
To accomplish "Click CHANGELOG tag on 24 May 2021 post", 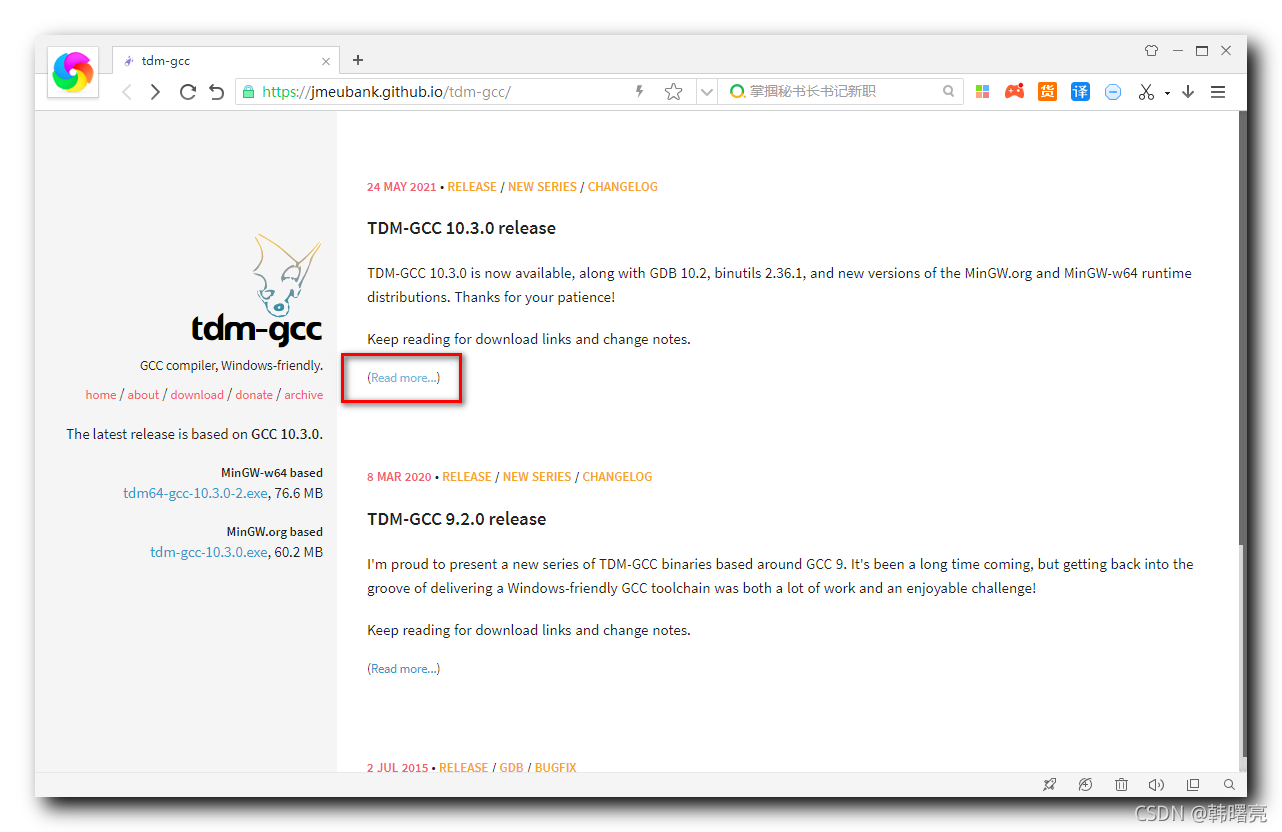I will 623,187.
